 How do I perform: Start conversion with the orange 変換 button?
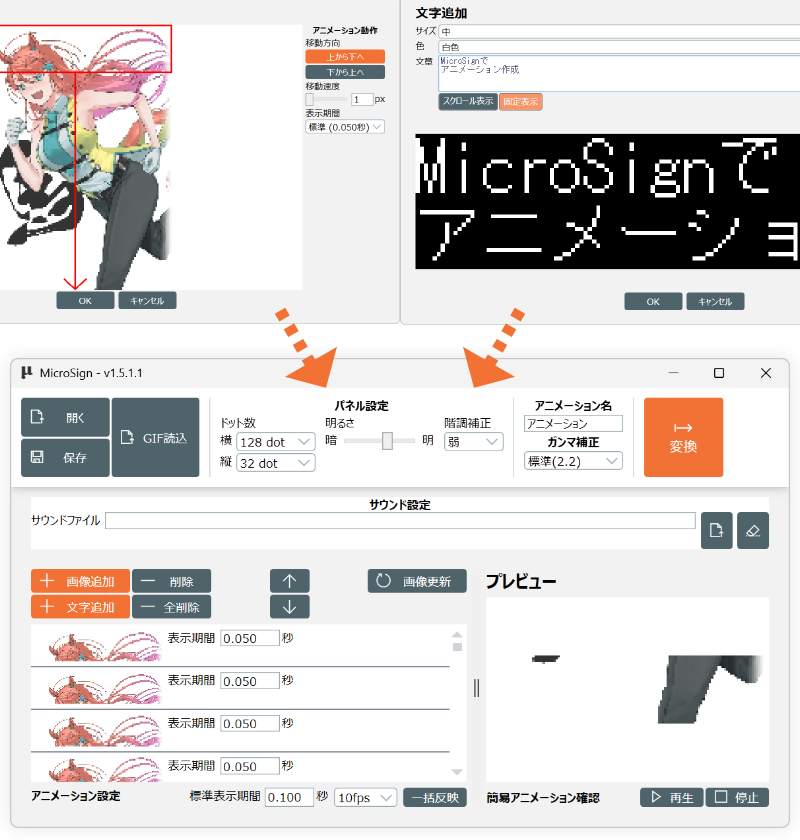click(683, 437)
